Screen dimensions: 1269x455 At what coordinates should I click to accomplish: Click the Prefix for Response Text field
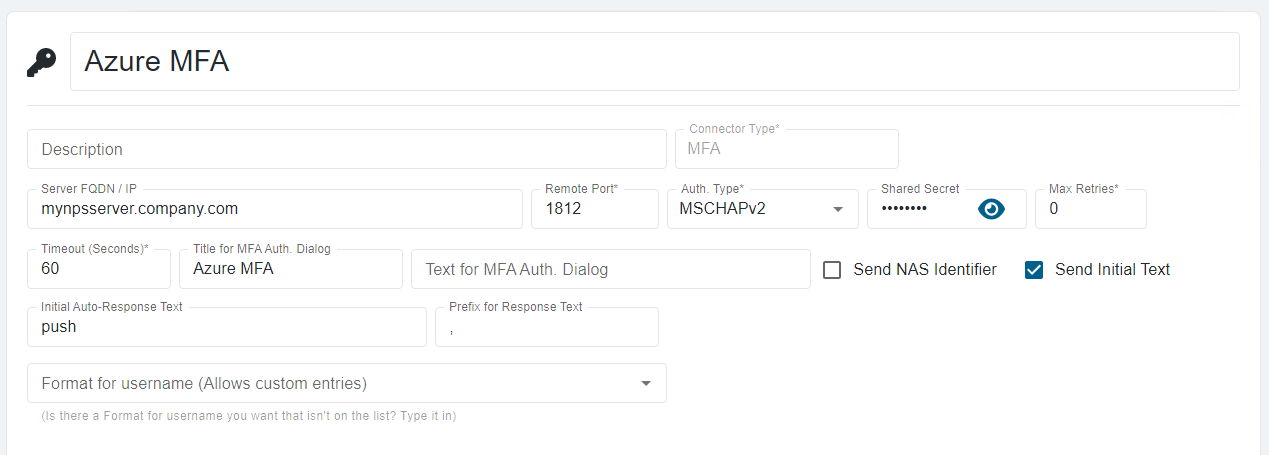546,328
